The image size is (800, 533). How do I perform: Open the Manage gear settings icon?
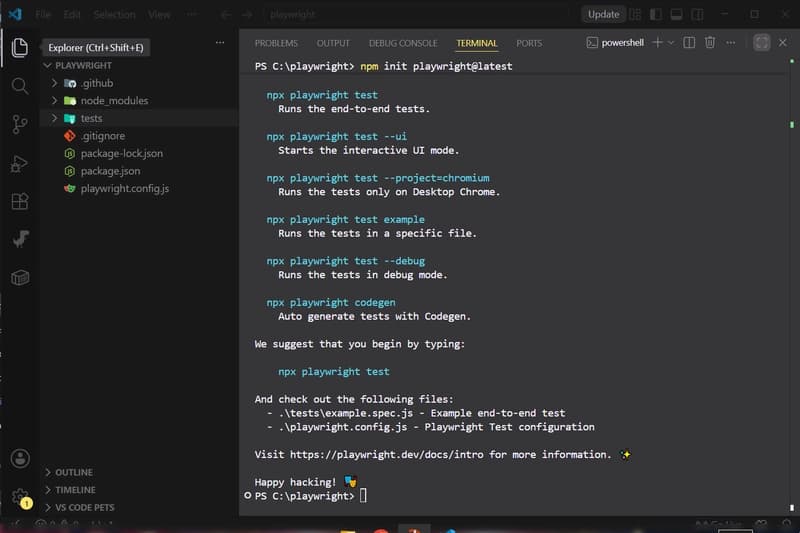pyautogui.click(x=20, y=497)
